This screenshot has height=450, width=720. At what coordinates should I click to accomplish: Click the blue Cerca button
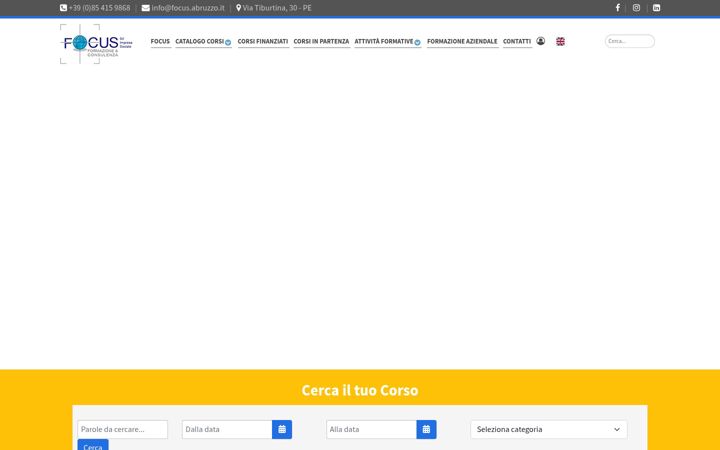point(93,445)
